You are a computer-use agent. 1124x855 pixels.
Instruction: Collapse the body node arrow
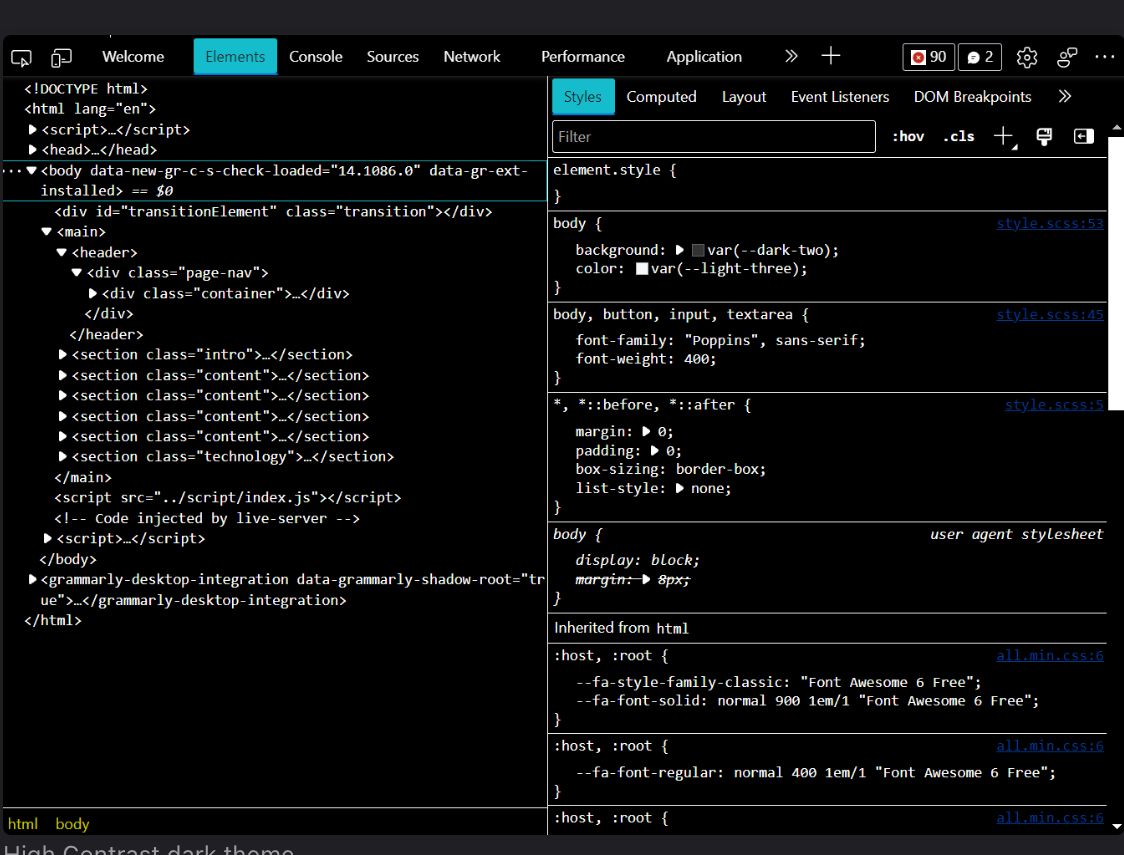pyautogui.click(x=32, y=171)
